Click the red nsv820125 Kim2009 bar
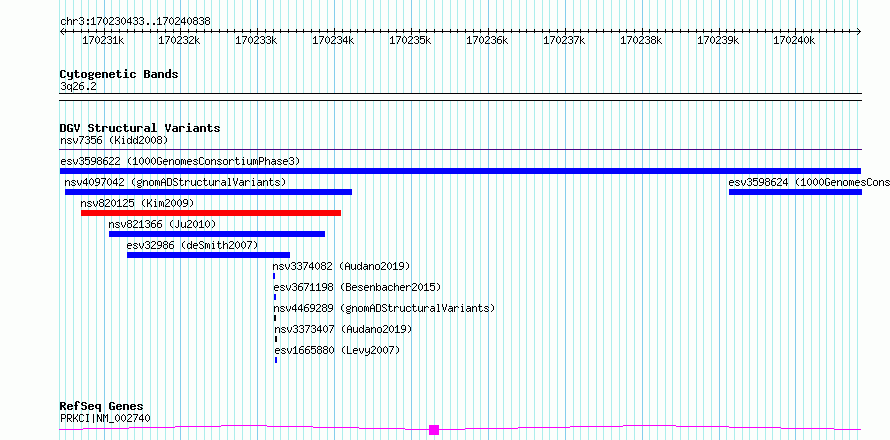 [x=211, y=213]
